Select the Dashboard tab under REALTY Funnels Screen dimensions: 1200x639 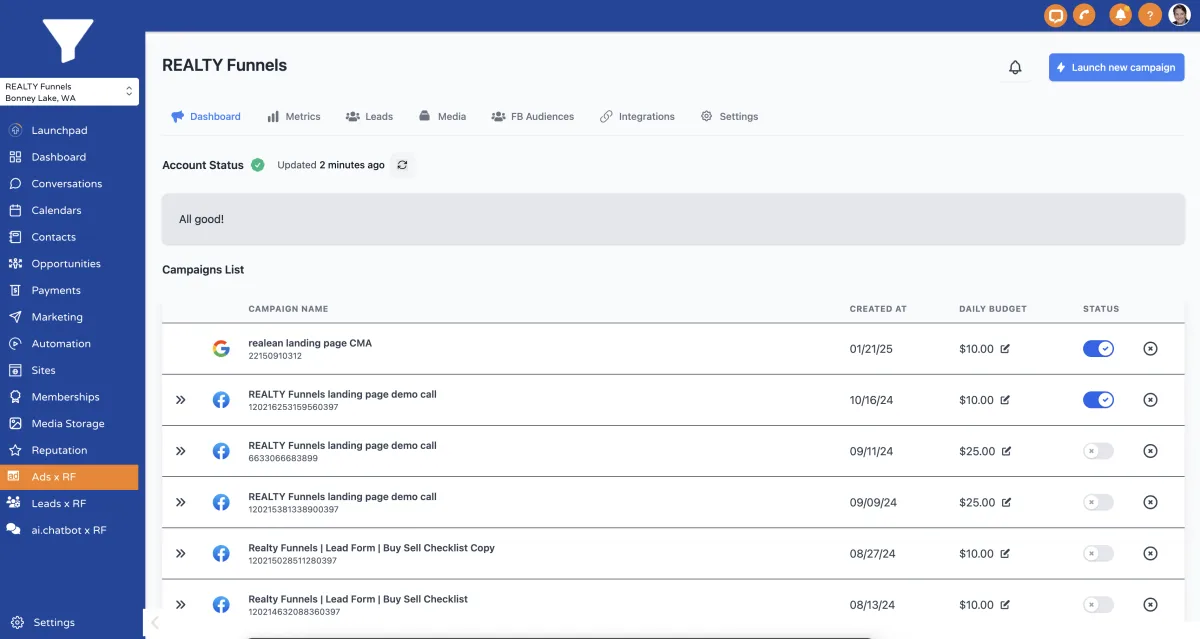pyautogui.click(x=206, y=116)
